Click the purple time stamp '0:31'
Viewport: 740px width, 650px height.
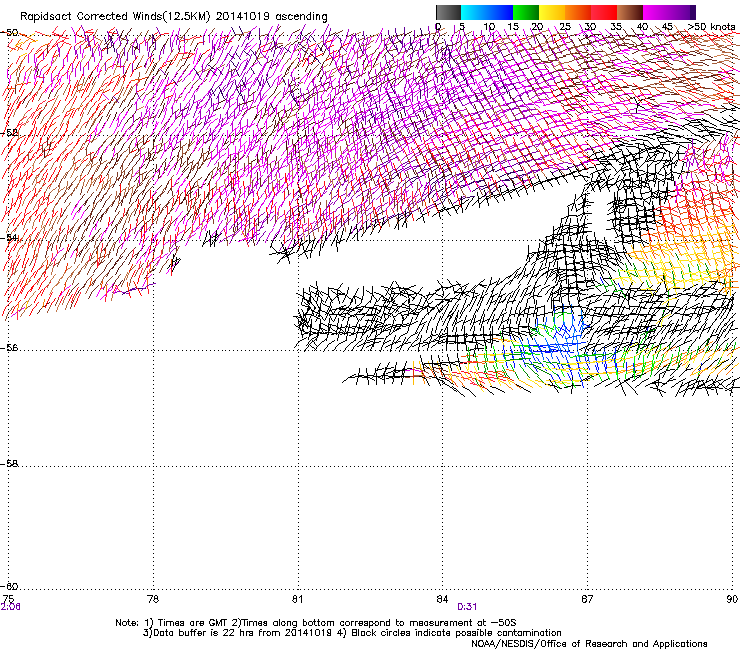click(x=467, y=607)
